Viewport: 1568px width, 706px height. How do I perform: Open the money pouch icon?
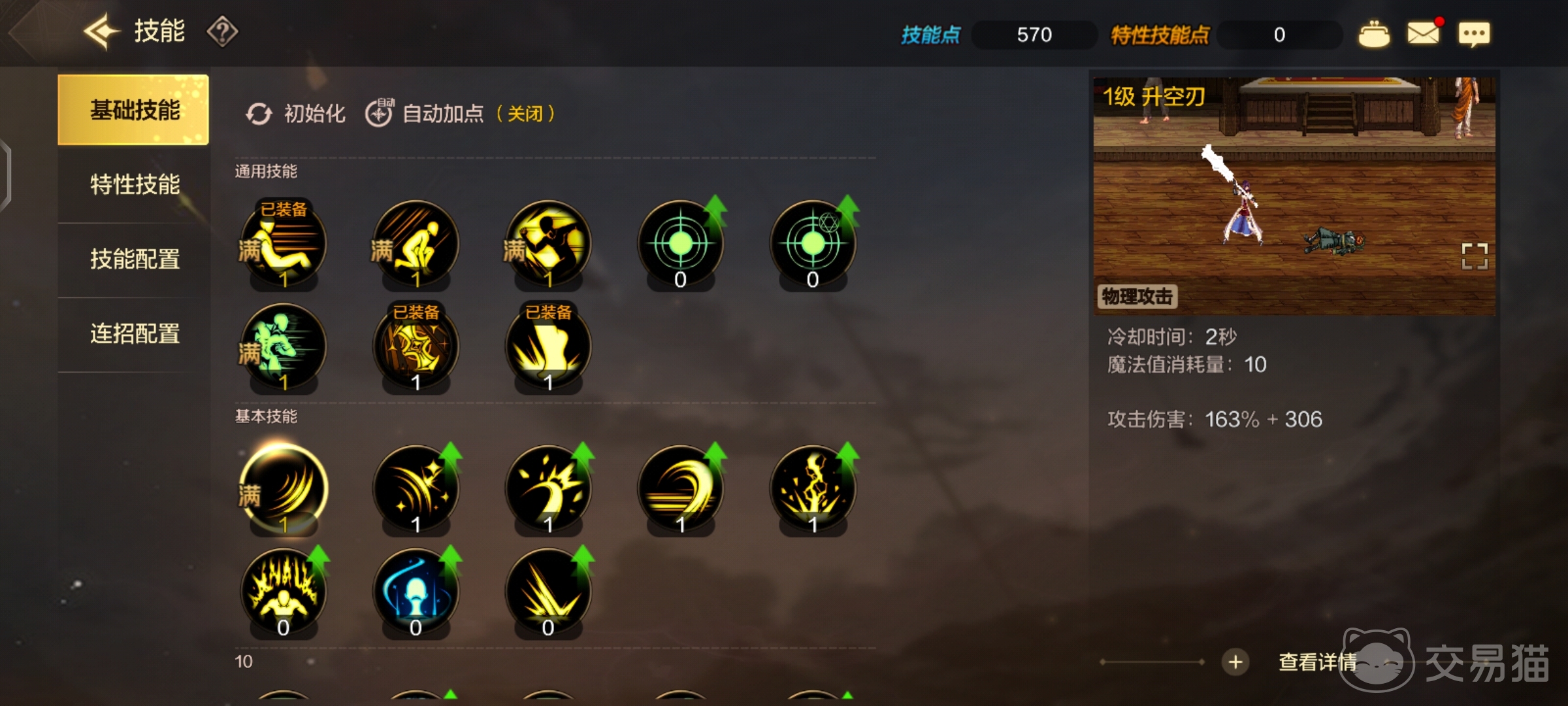coord(1374,34)
